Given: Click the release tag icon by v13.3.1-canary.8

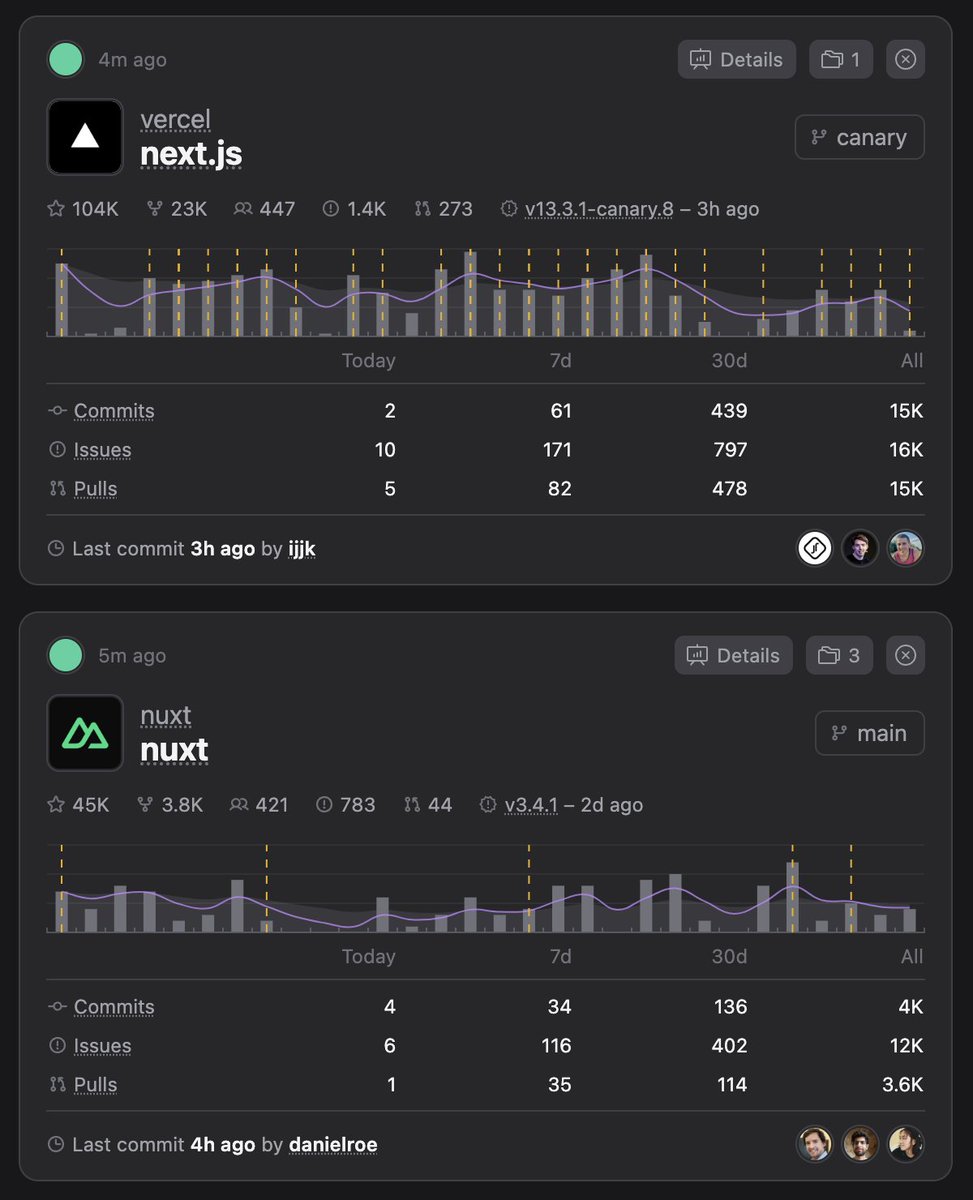Looking at the screenshot, I should tap(508, 209).
